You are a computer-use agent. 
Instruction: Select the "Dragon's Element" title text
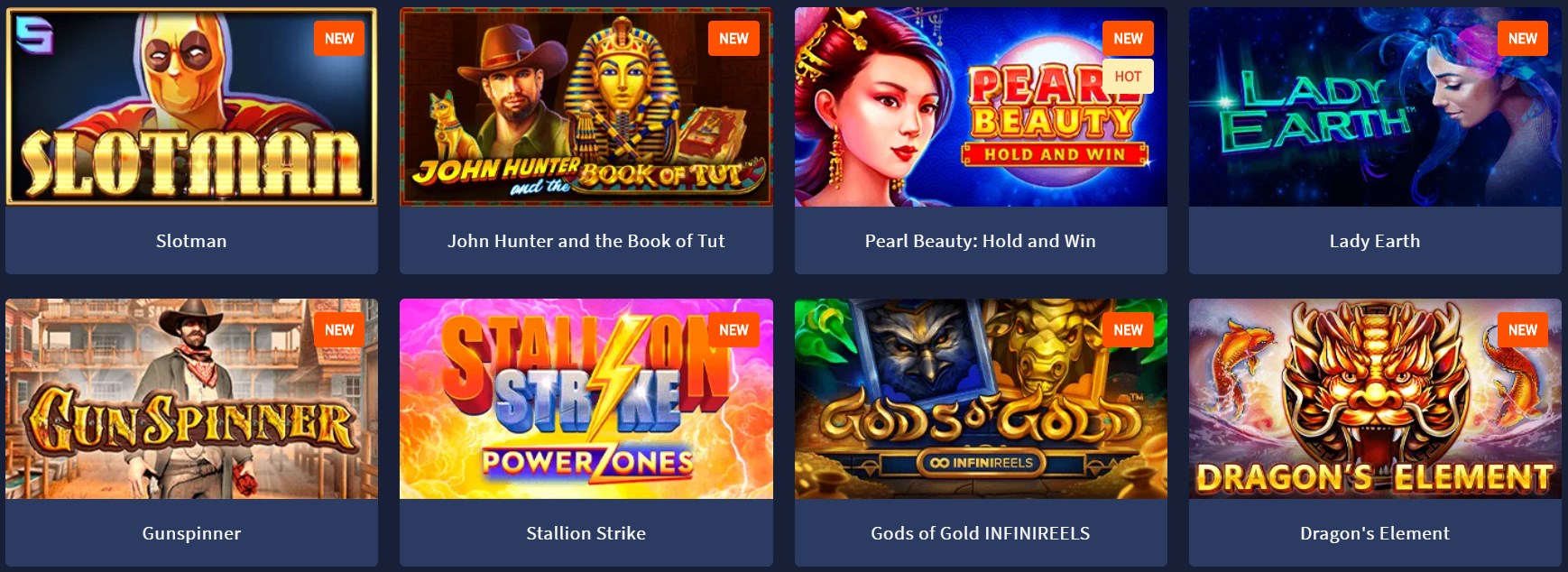[x=1375, y=533]
